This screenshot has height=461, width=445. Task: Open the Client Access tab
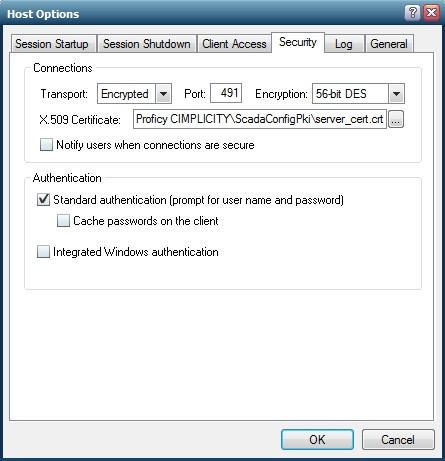coord(234,44)
